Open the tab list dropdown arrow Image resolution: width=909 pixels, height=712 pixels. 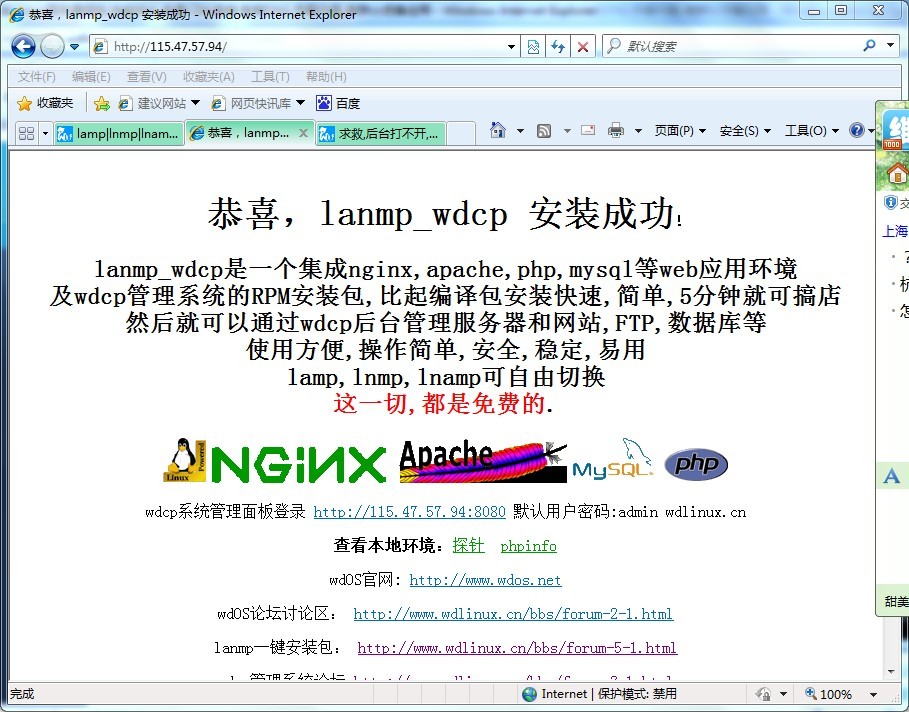point(45,133)
